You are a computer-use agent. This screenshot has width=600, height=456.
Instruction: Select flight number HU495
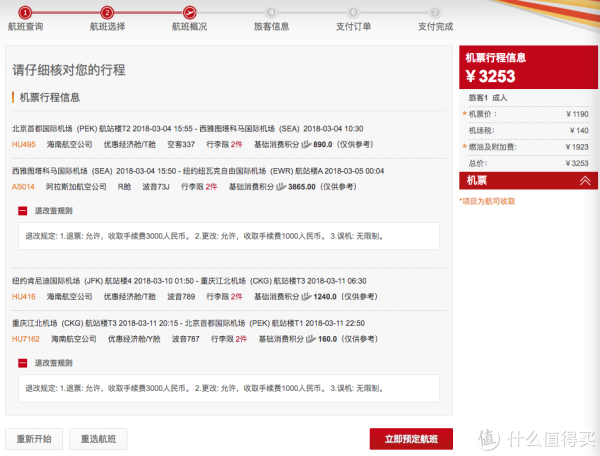(24, 144)
